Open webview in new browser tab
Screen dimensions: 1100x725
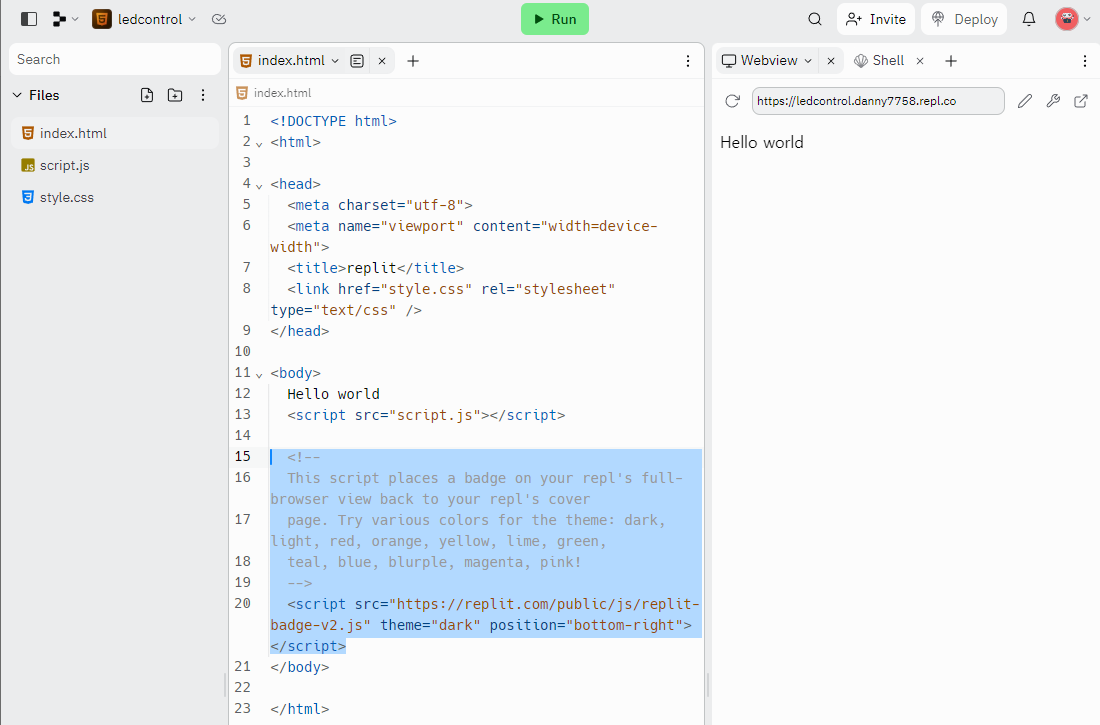click(1081, 101)
